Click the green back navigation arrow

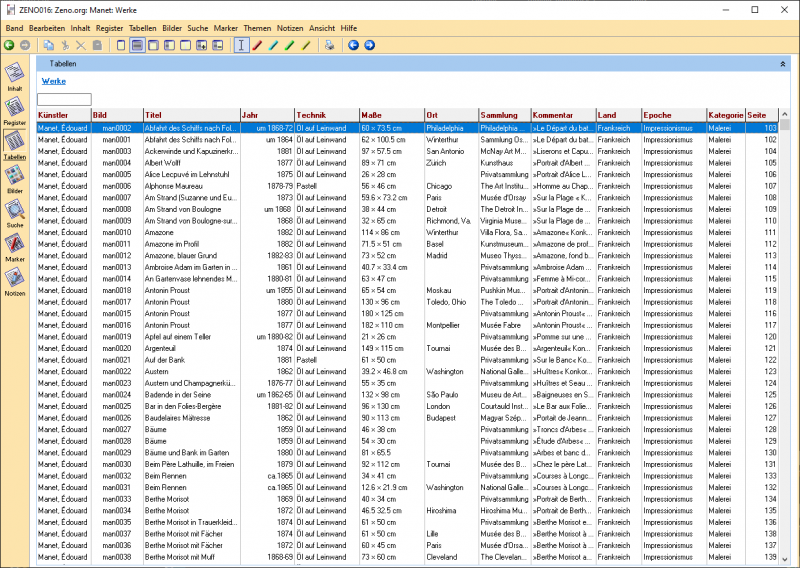click(x=9, y=45)
